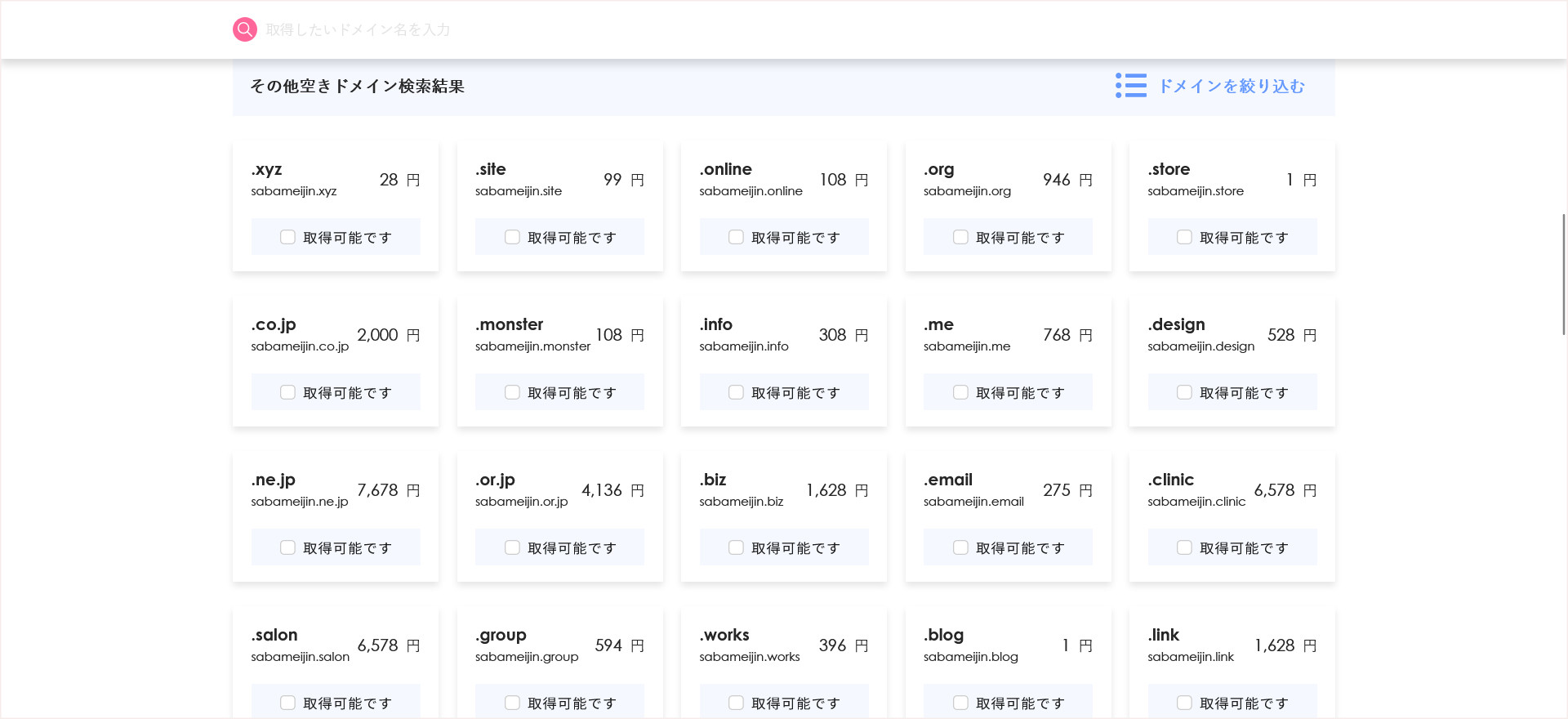Click the .clinic domain heading
Screen dimensions: 1568x719
click(x=1170, y=480)
